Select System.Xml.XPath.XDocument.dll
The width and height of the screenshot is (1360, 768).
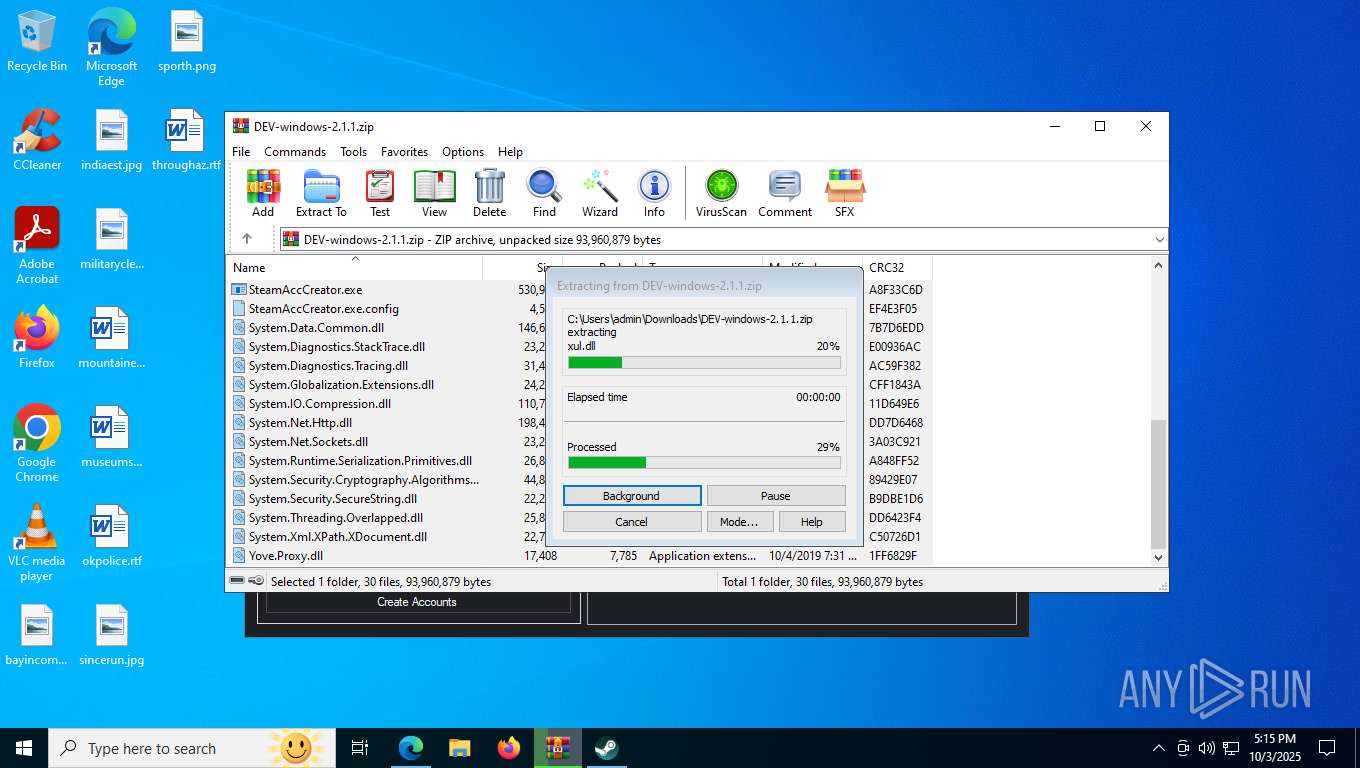coord(338,537)
